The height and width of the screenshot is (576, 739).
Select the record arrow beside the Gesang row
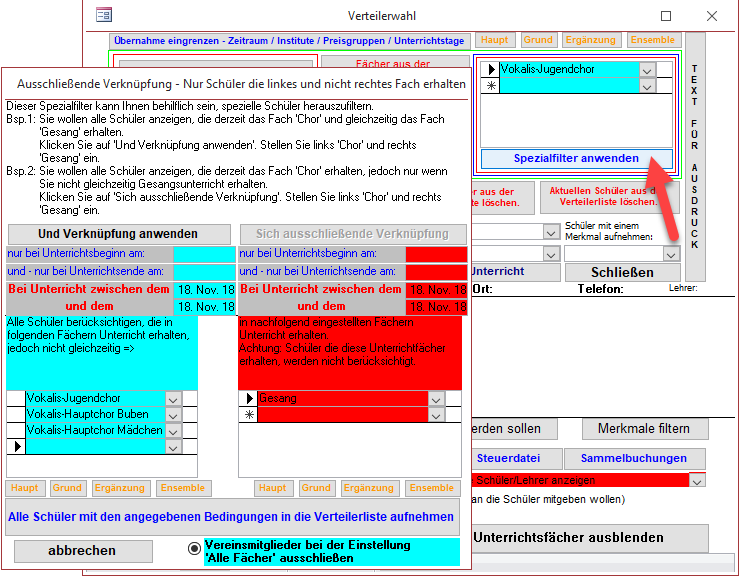pyautogui.click(x=248, y=398)
